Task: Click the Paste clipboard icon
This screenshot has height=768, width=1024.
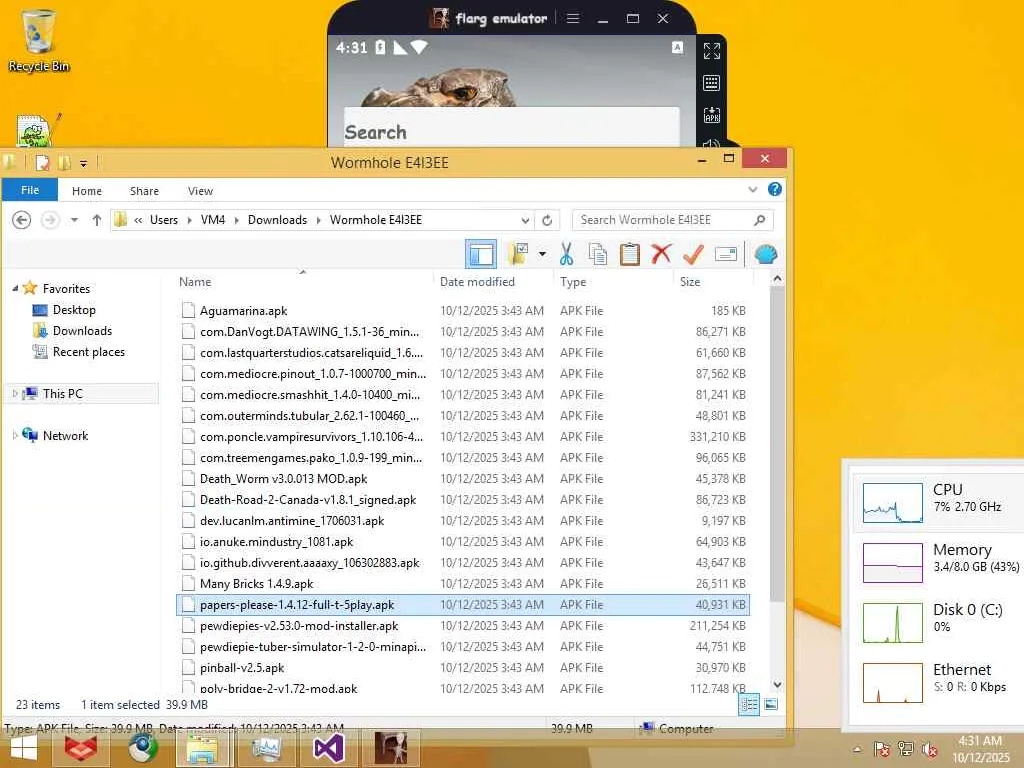Action: click(x=630, y=254)
